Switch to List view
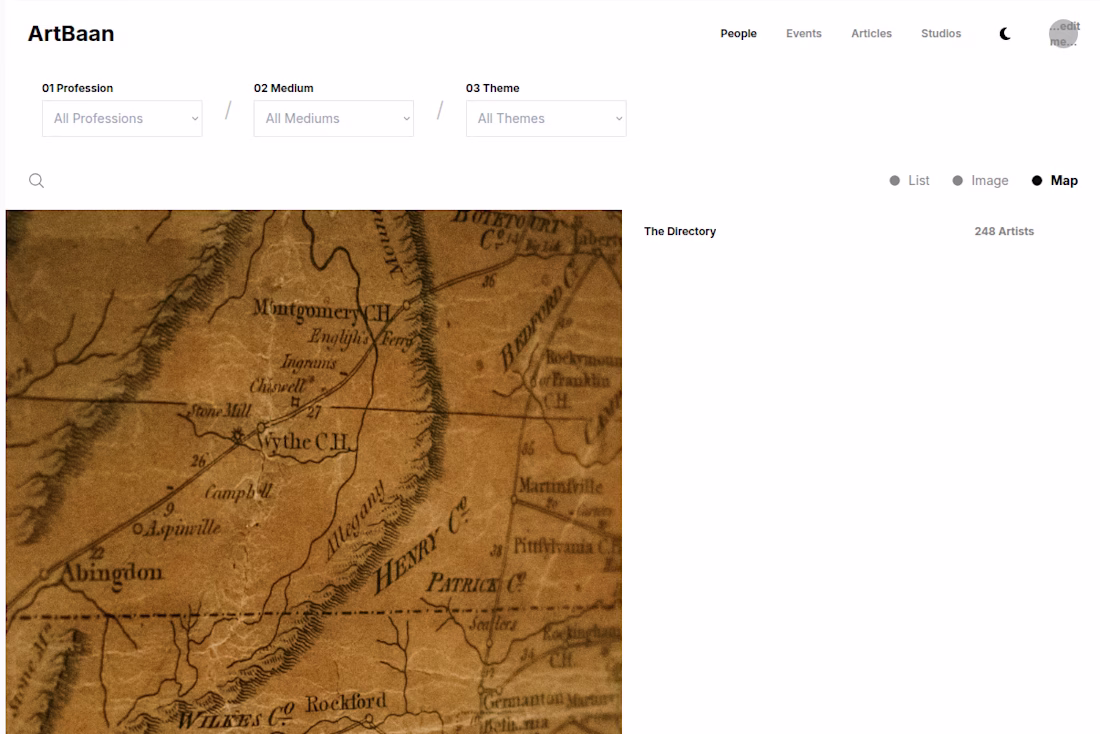The image size is (1100, 734). click(x=909, y=181)
